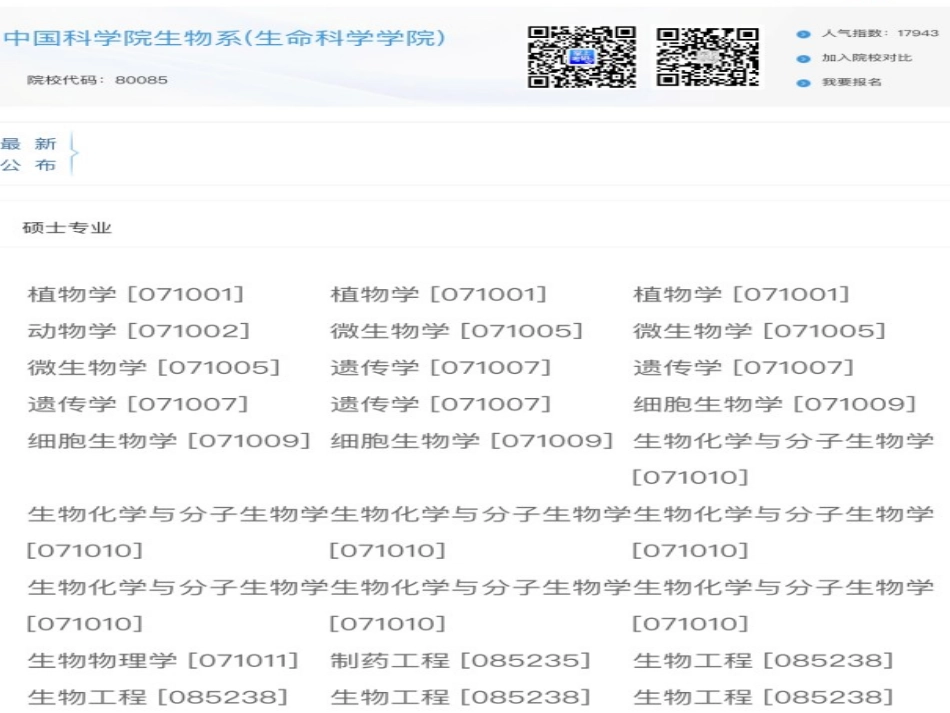Click the 中国科学院生物系(生命科学学院) title
This screenshot has height=713, width=950.
pos(225,38)
